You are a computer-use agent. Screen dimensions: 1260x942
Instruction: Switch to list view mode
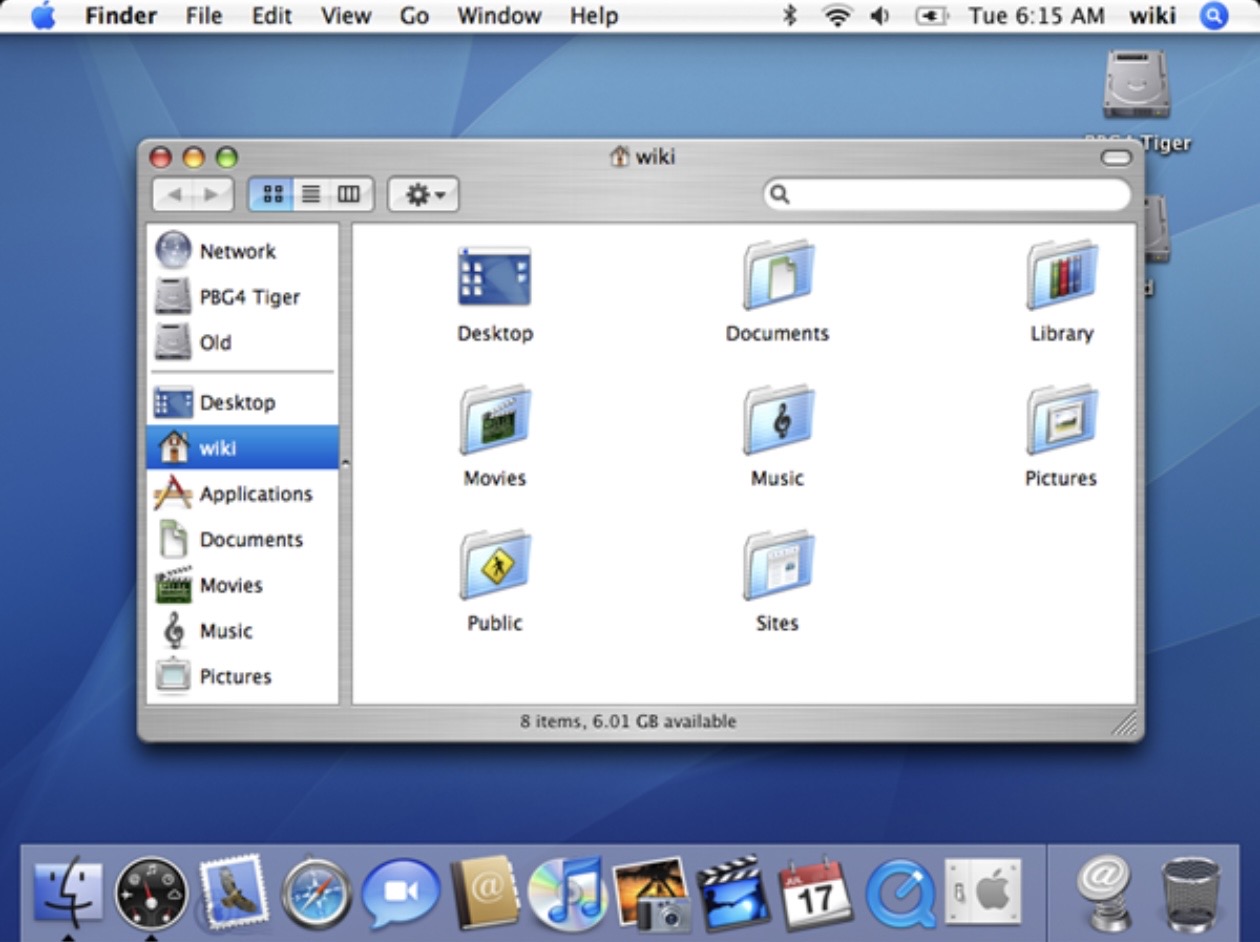pyautogui.click(x=311, y=195)
